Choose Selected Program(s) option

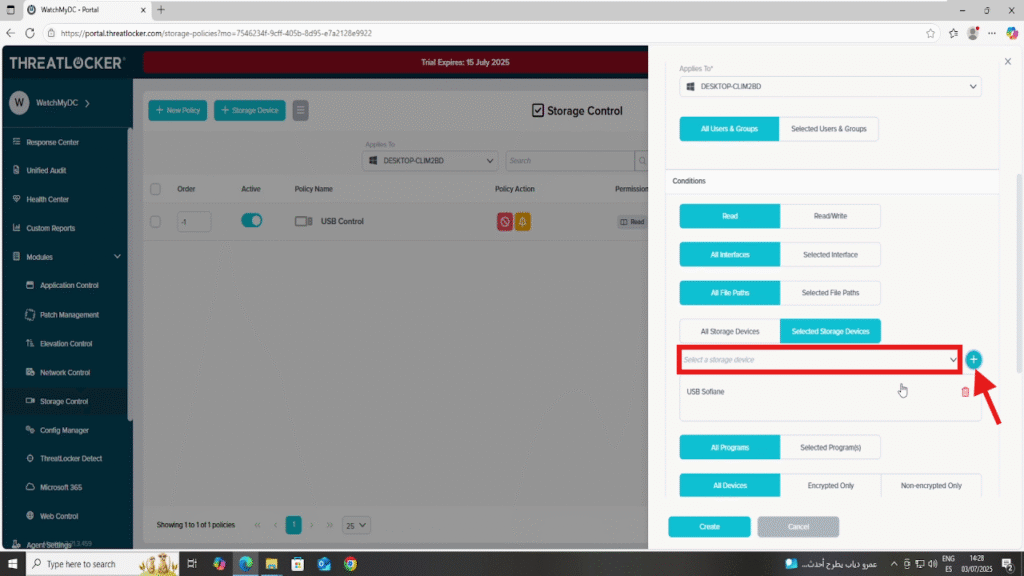(x=830, y=447)
